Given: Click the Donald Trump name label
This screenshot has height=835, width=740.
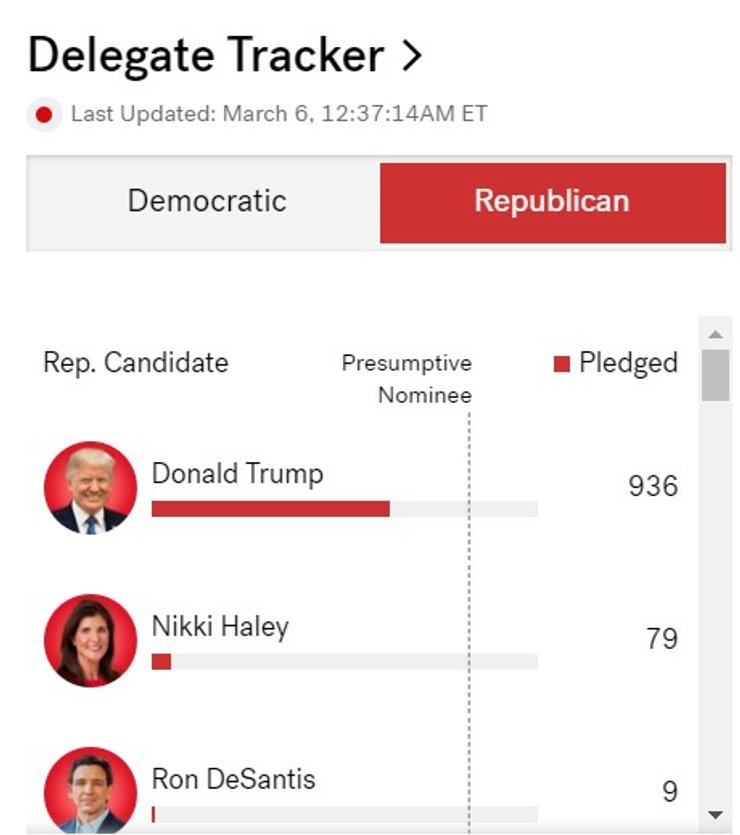Looking at the screenshot, I should pos(237,473).
